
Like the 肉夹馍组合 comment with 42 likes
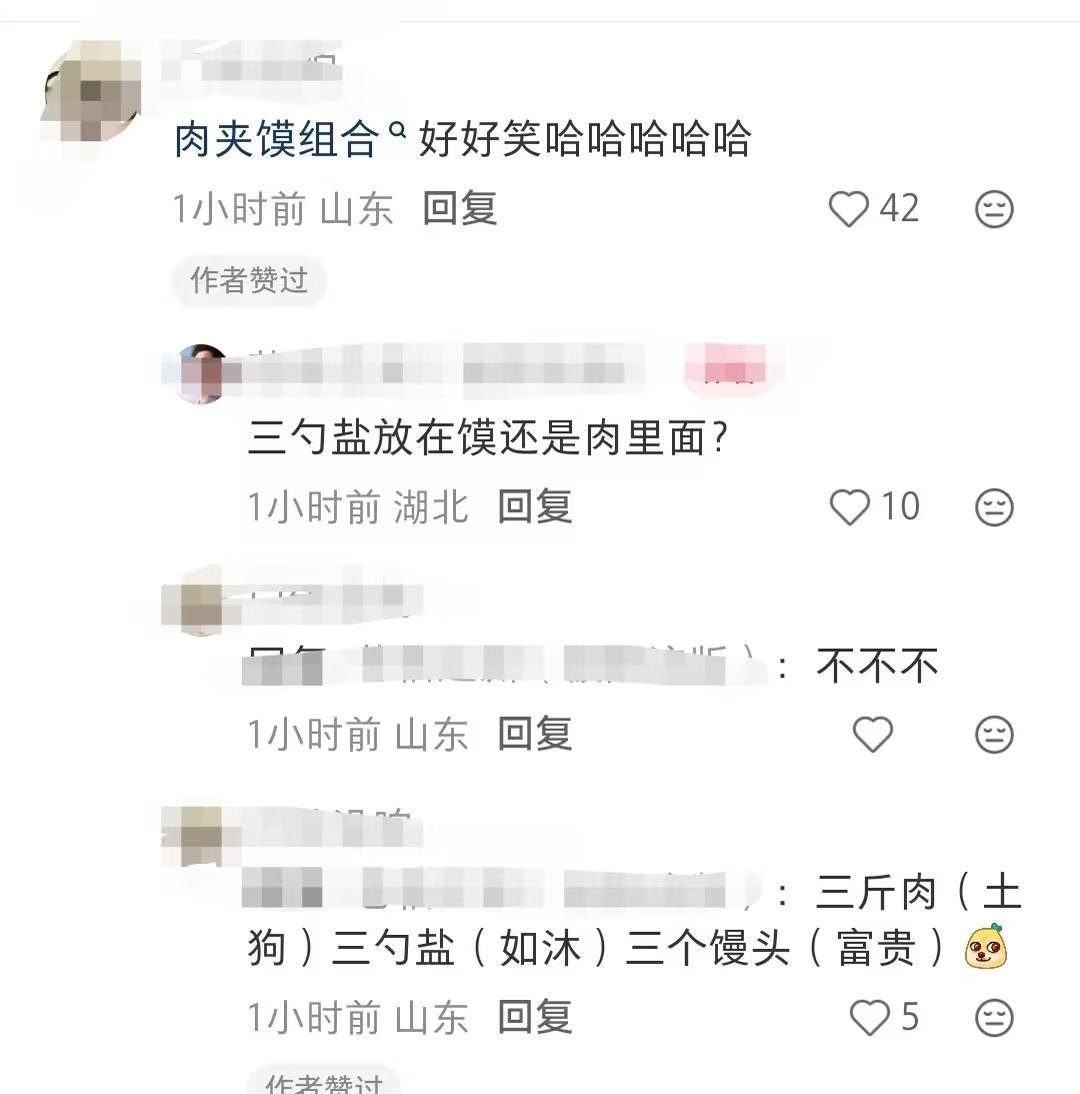click(x=848, y=209)
